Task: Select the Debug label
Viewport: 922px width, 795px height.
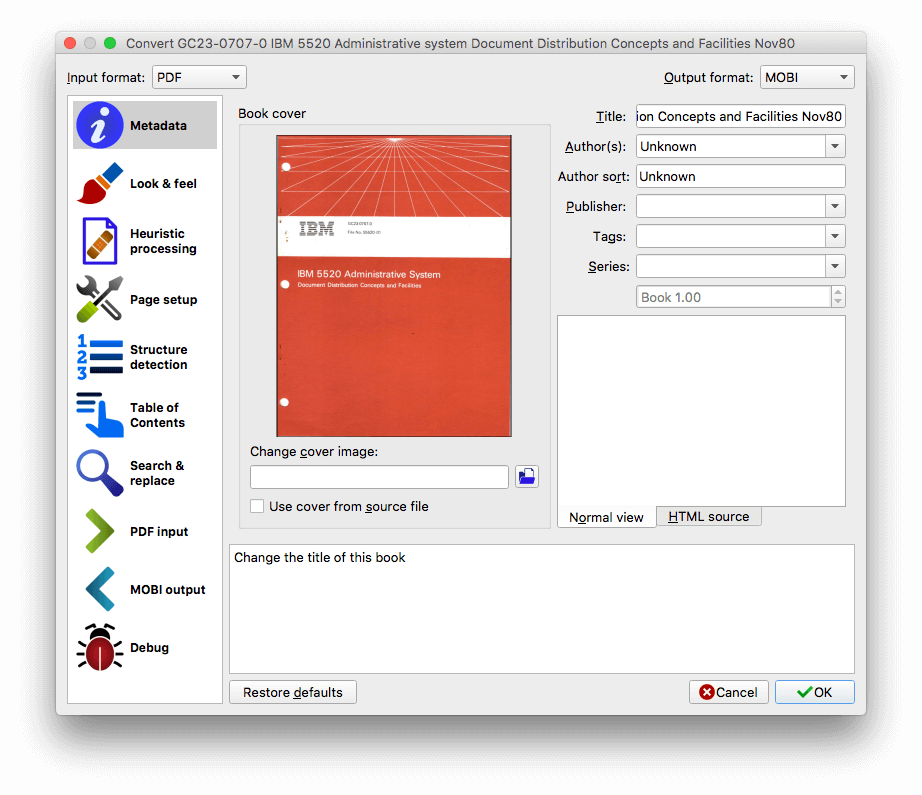Action: (x=149, y=647)
